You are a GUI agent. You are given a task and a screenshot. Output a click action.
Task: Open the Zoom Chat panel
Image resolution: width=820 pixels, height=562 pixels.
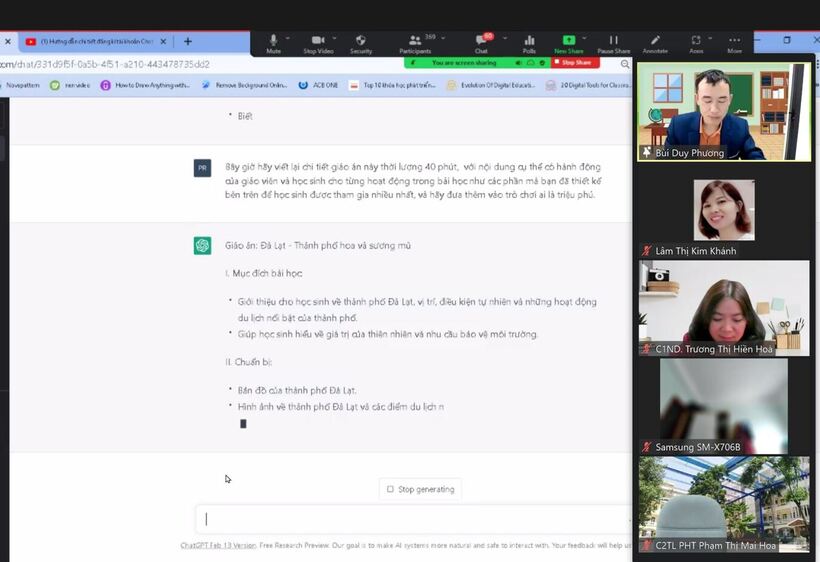[481, 41]
